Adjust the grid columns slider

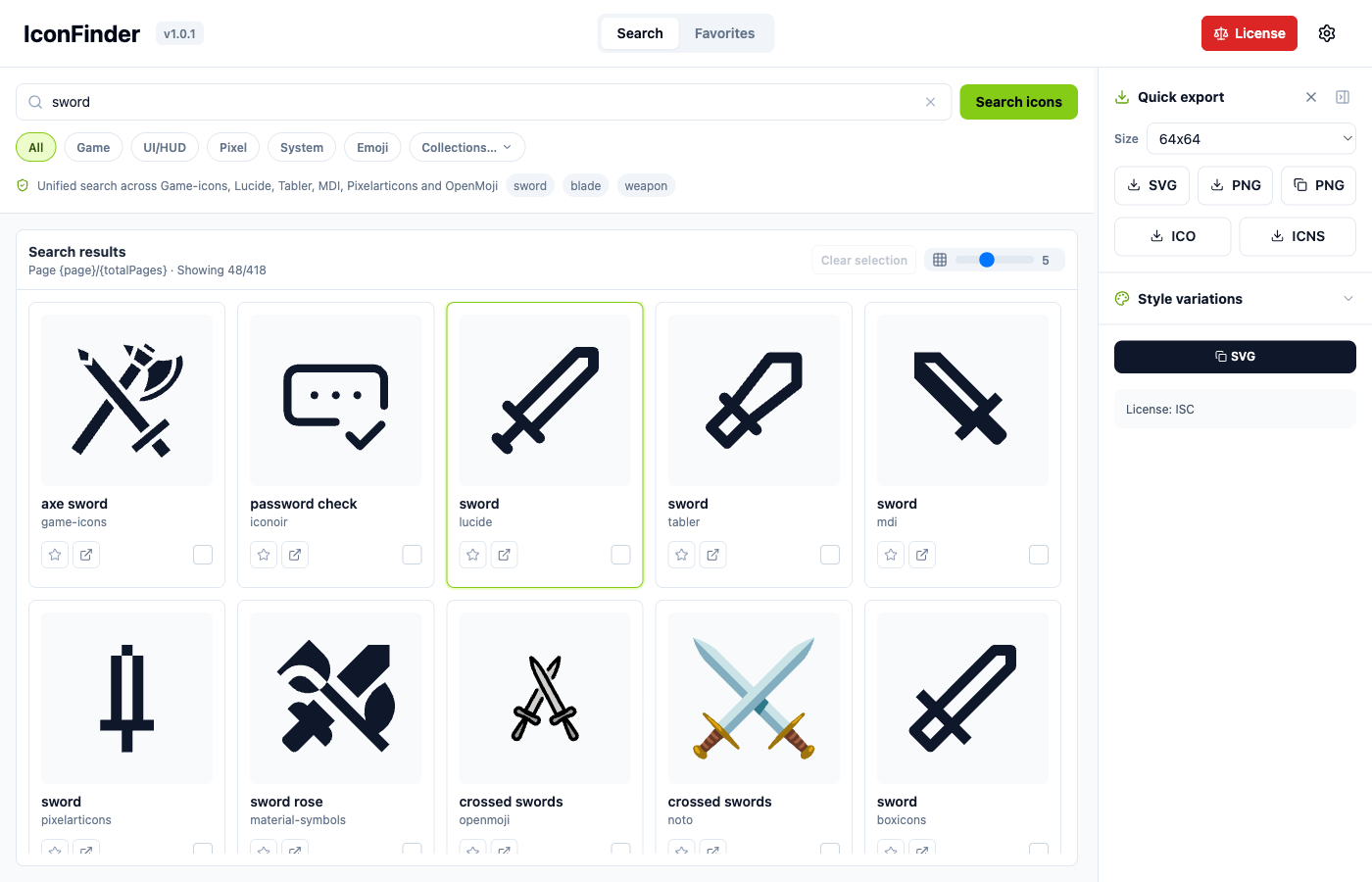click(994, 260)
